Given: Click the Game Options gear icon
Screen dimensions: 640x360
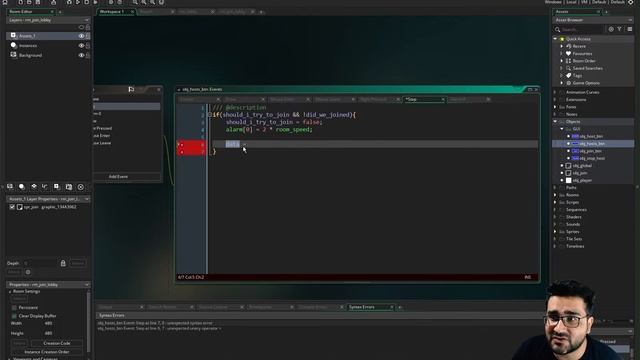Looking at the screenshot, I should pyautogui.click(x=569, y=83).
